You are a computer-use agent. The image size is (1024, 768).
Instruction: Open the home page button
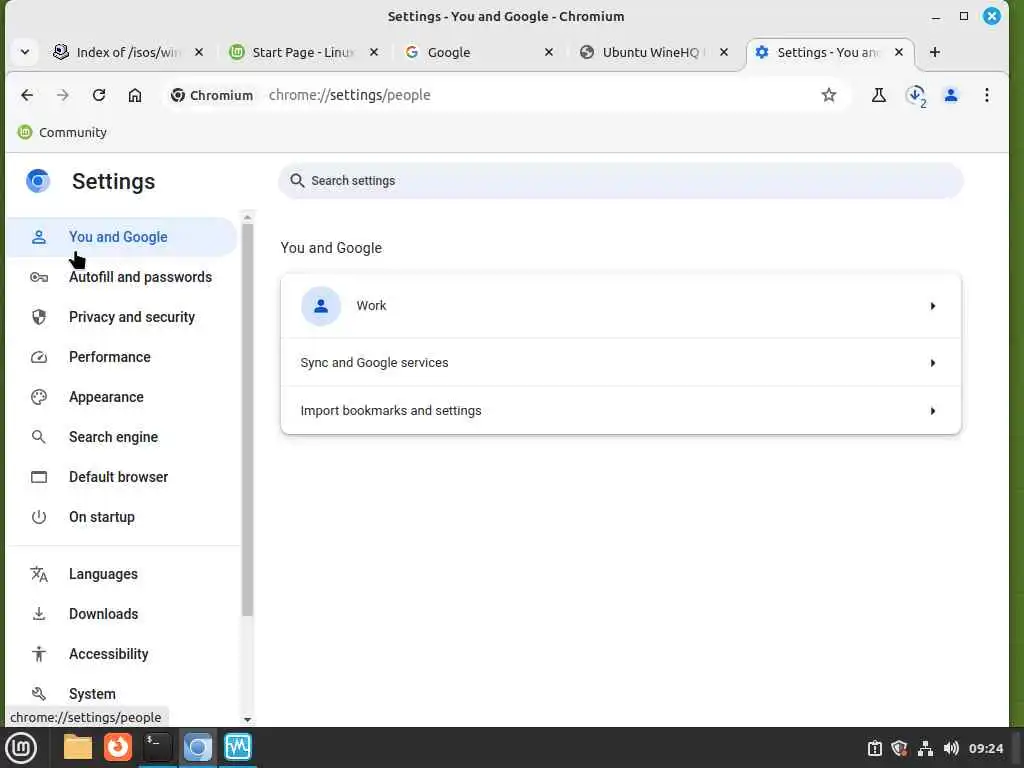click(x=135, y=95)
